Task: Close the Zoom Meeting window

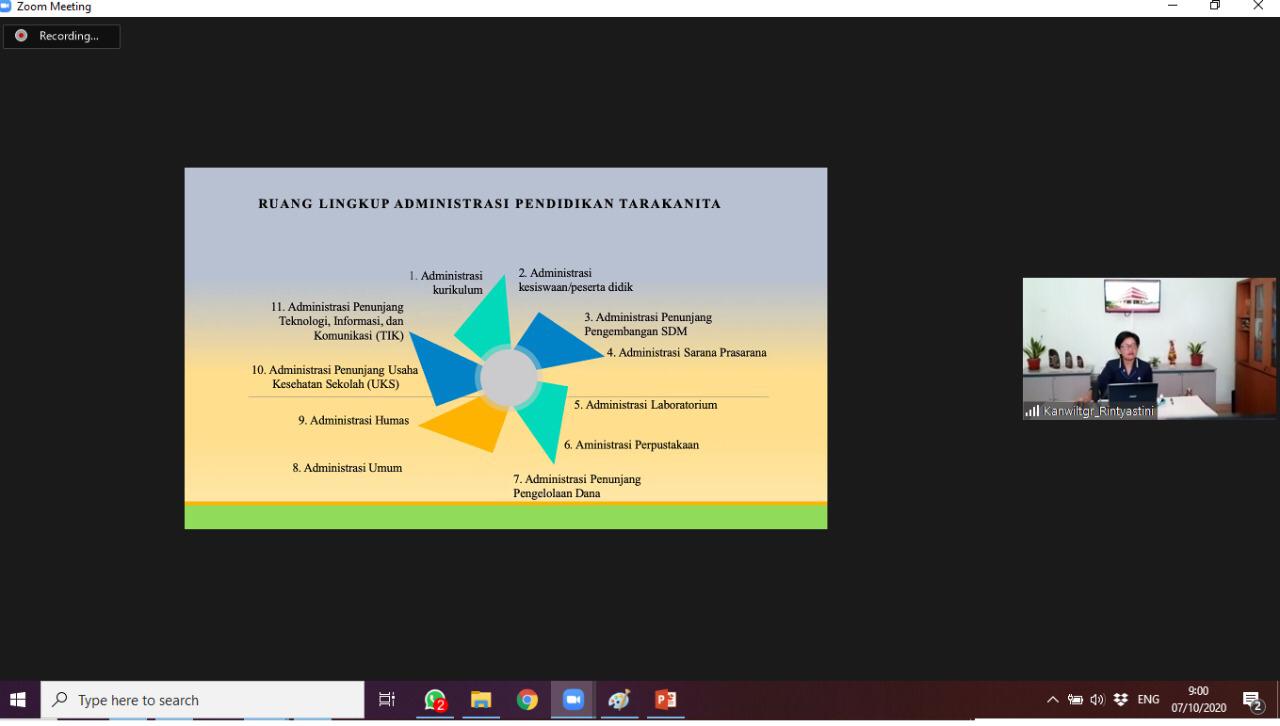Action: click(1258, 6)
